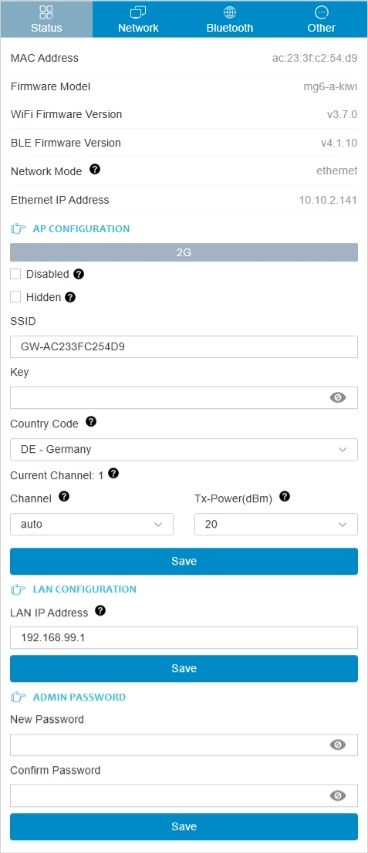368x853 pixels.
Task: Save the LAN IP address setting
Action: 184,669
